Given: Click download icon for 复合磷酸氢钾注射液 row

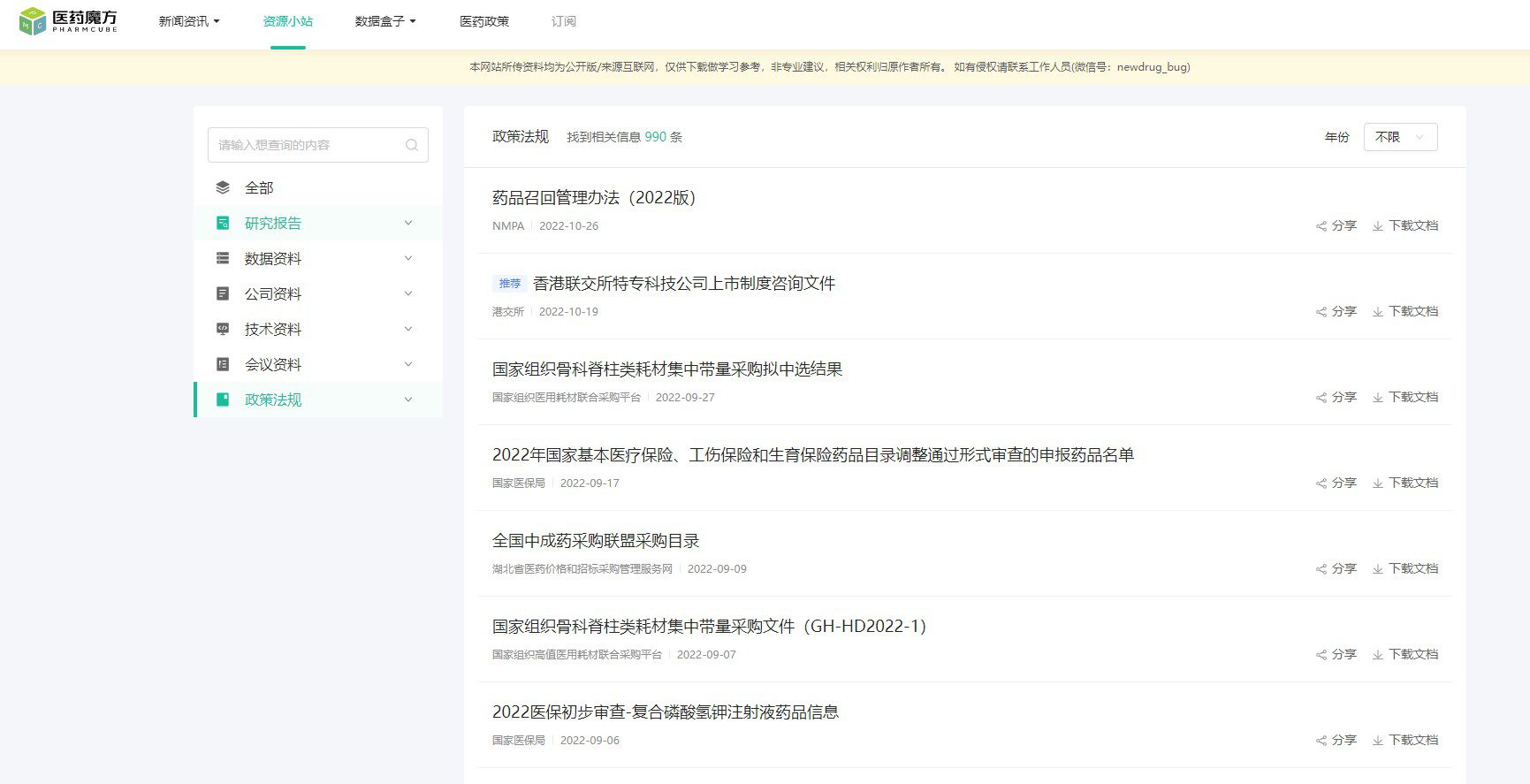Looking at the screenshot, I should tap(1378, 741).
